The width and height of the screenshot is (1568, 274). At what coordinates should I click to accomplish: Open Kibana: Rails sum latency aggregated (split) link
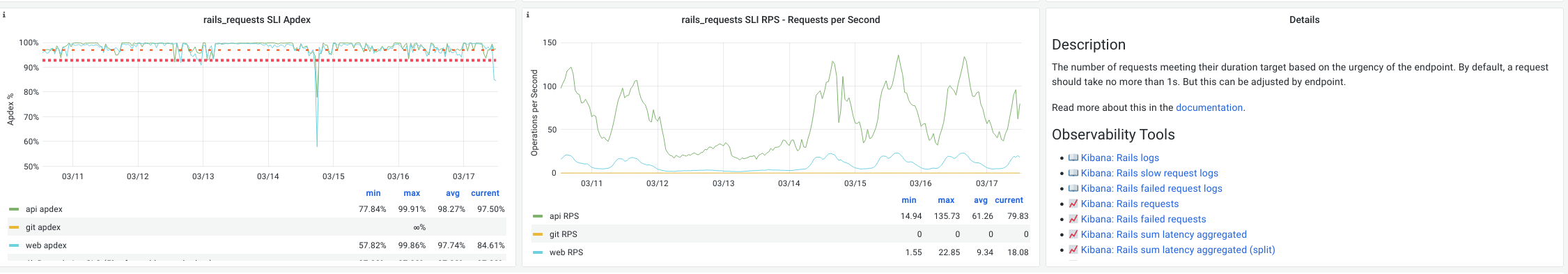point(1178,250)
